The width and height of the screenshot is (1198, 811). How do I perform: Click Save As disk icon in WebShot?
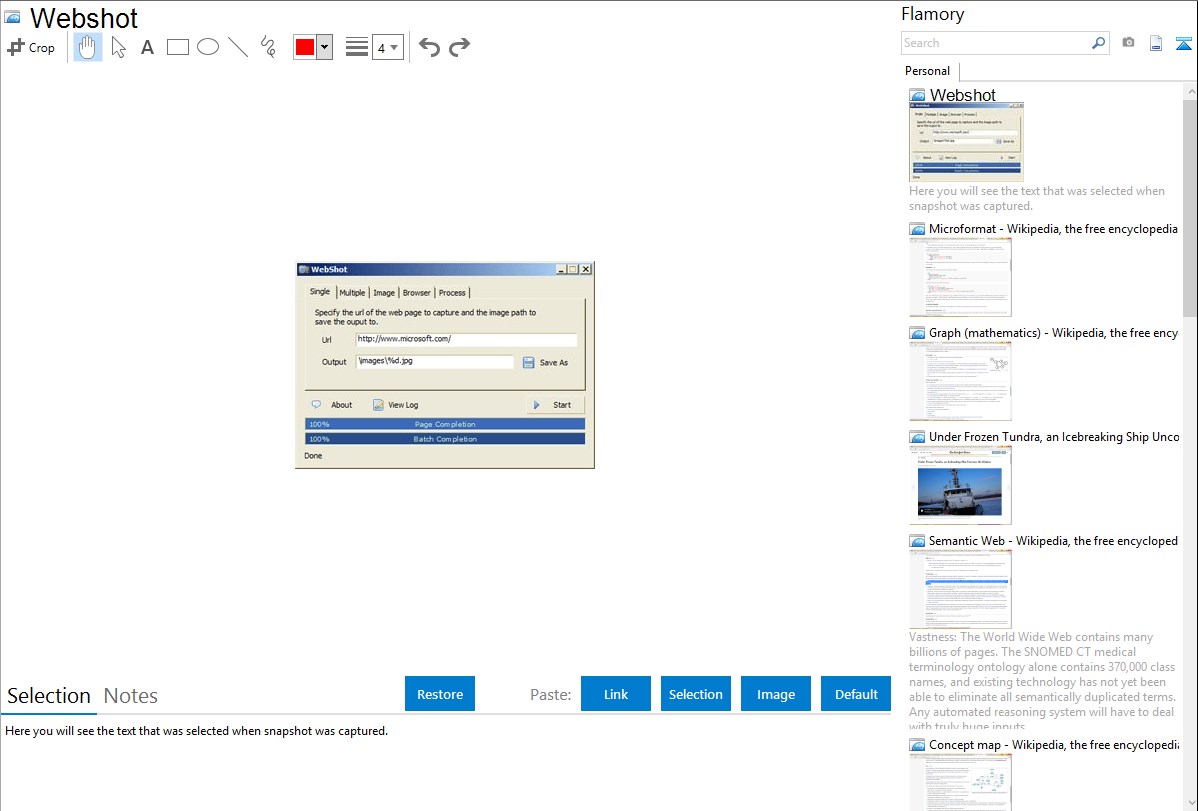tap(528, 362)
